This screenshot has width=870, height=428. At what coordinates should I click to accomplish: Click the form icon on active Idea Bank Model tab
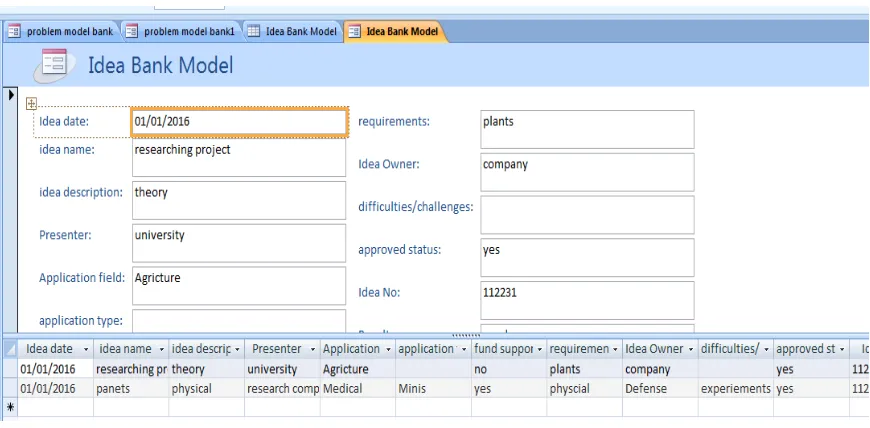pos(354,32)
